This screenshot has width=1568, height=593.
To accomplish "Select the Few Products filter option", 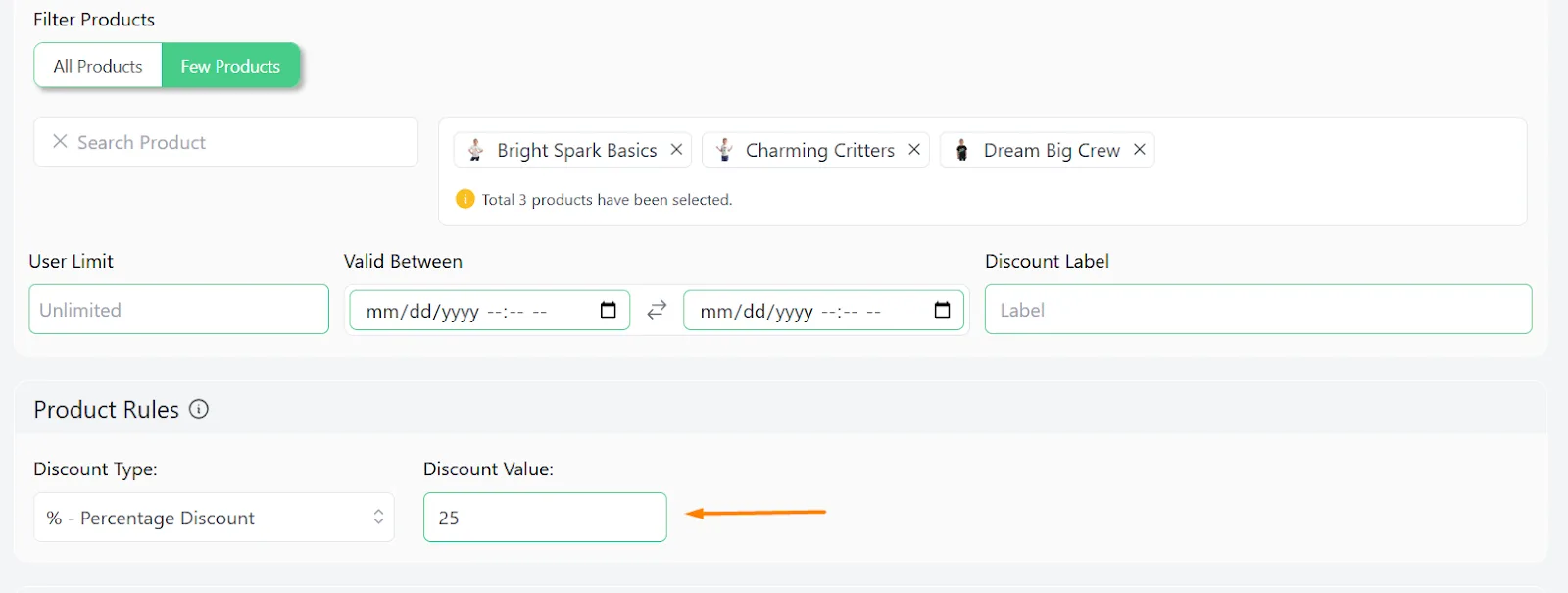I will (230, 66).
